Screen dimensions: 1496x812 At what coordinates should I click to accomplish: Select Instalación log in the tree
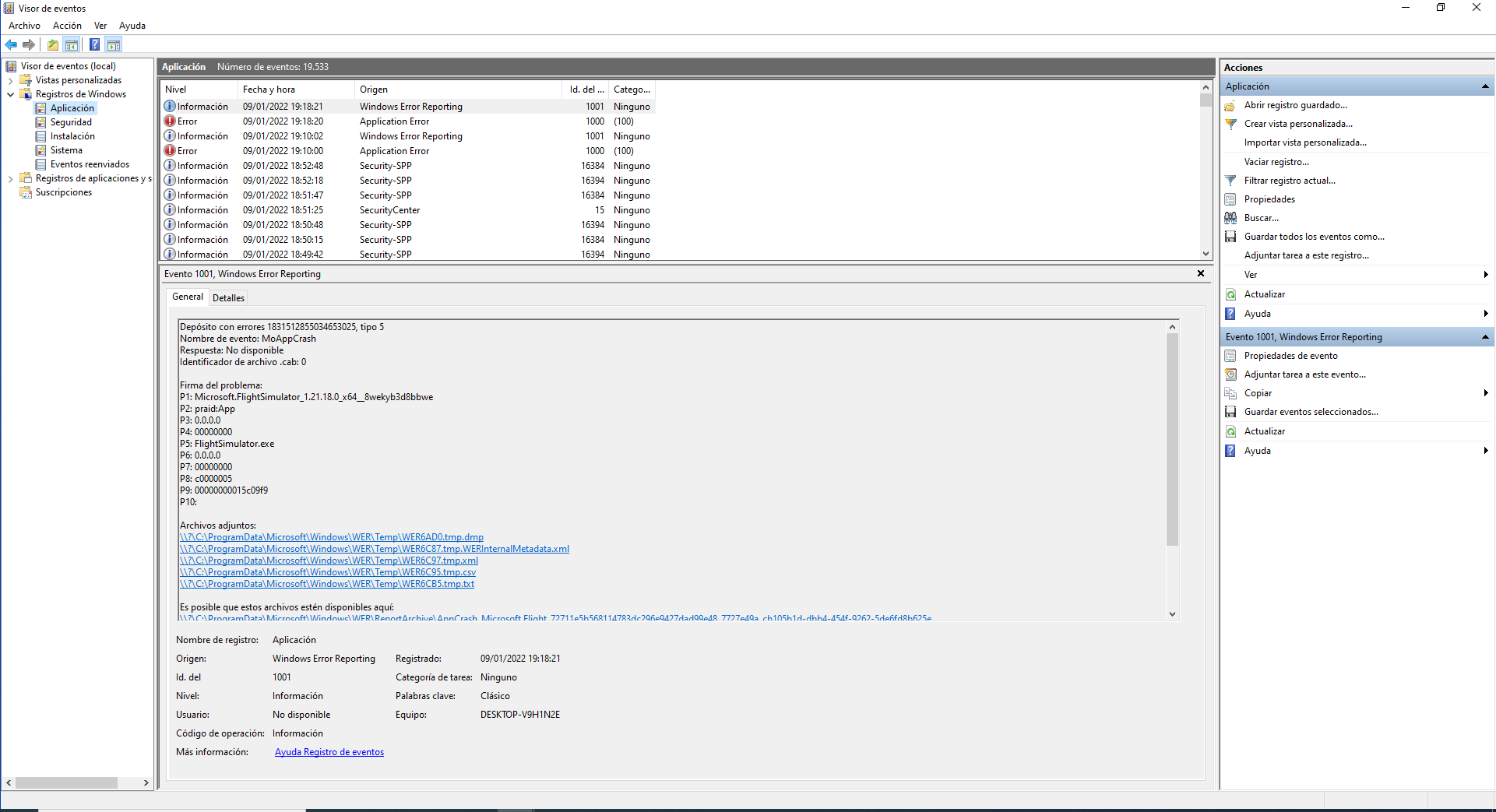click(72, 136)
